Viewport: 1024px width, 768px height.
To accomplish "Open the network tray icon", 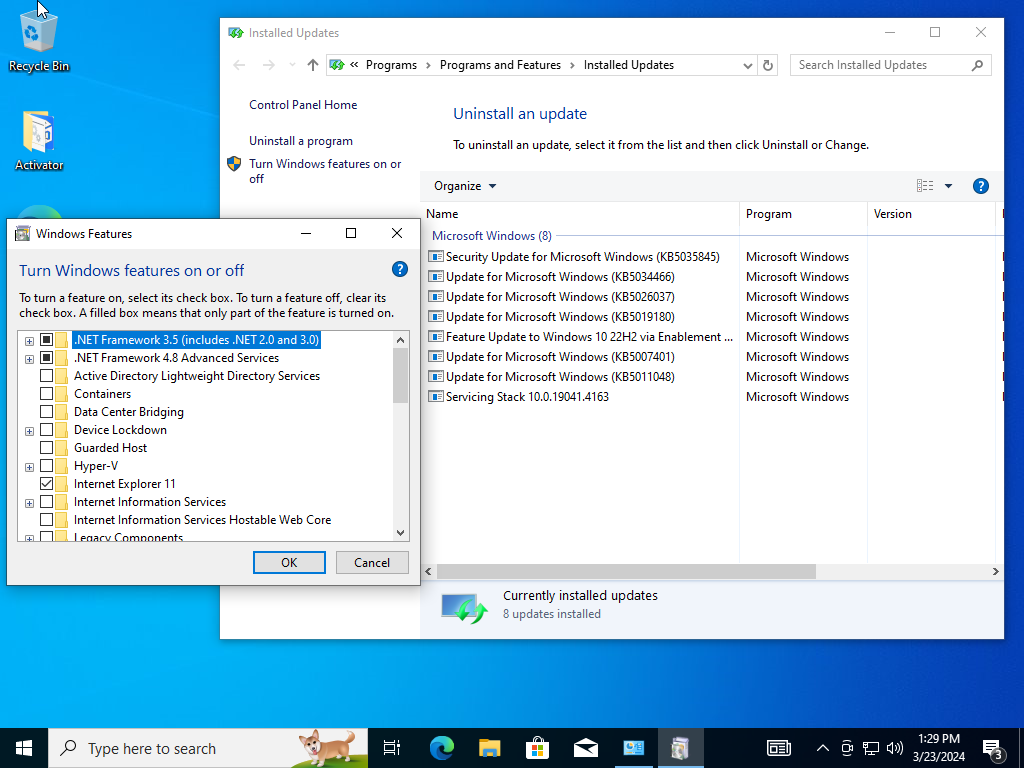I will [x=871, y=748].
